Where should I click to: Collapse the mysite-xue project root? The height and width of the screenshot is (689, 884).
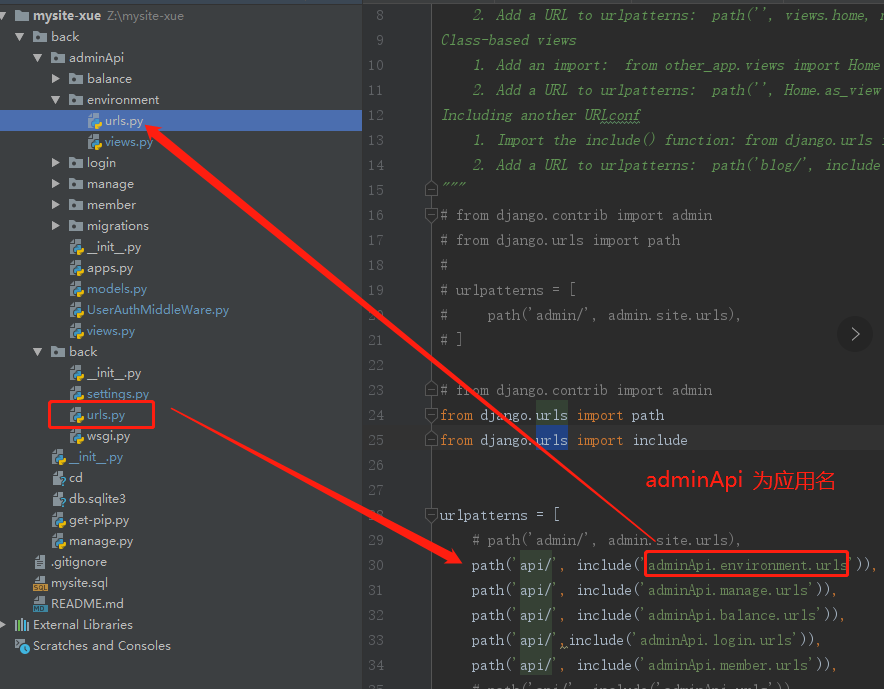(x=6, y=15)
